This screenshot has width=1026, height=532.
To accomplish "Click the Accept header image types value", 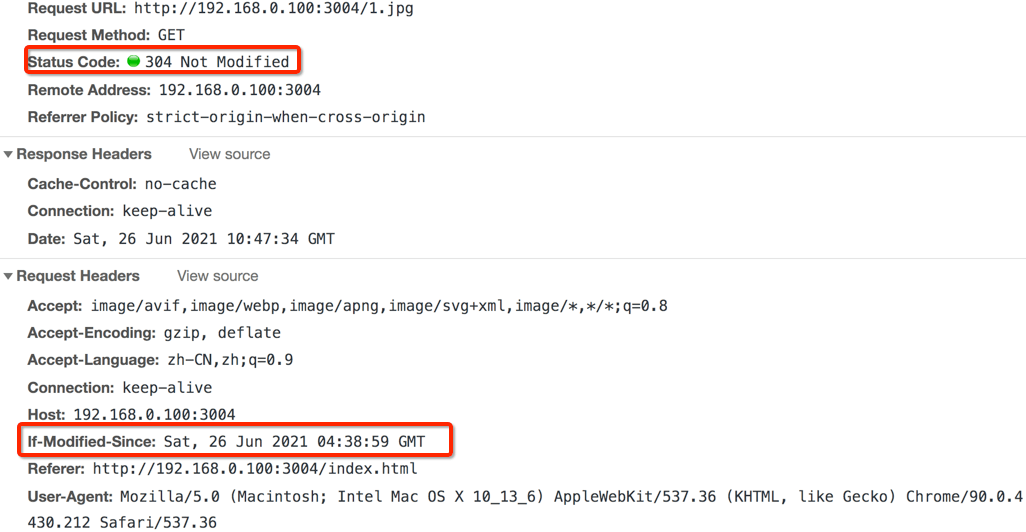I will click(379, 306).
